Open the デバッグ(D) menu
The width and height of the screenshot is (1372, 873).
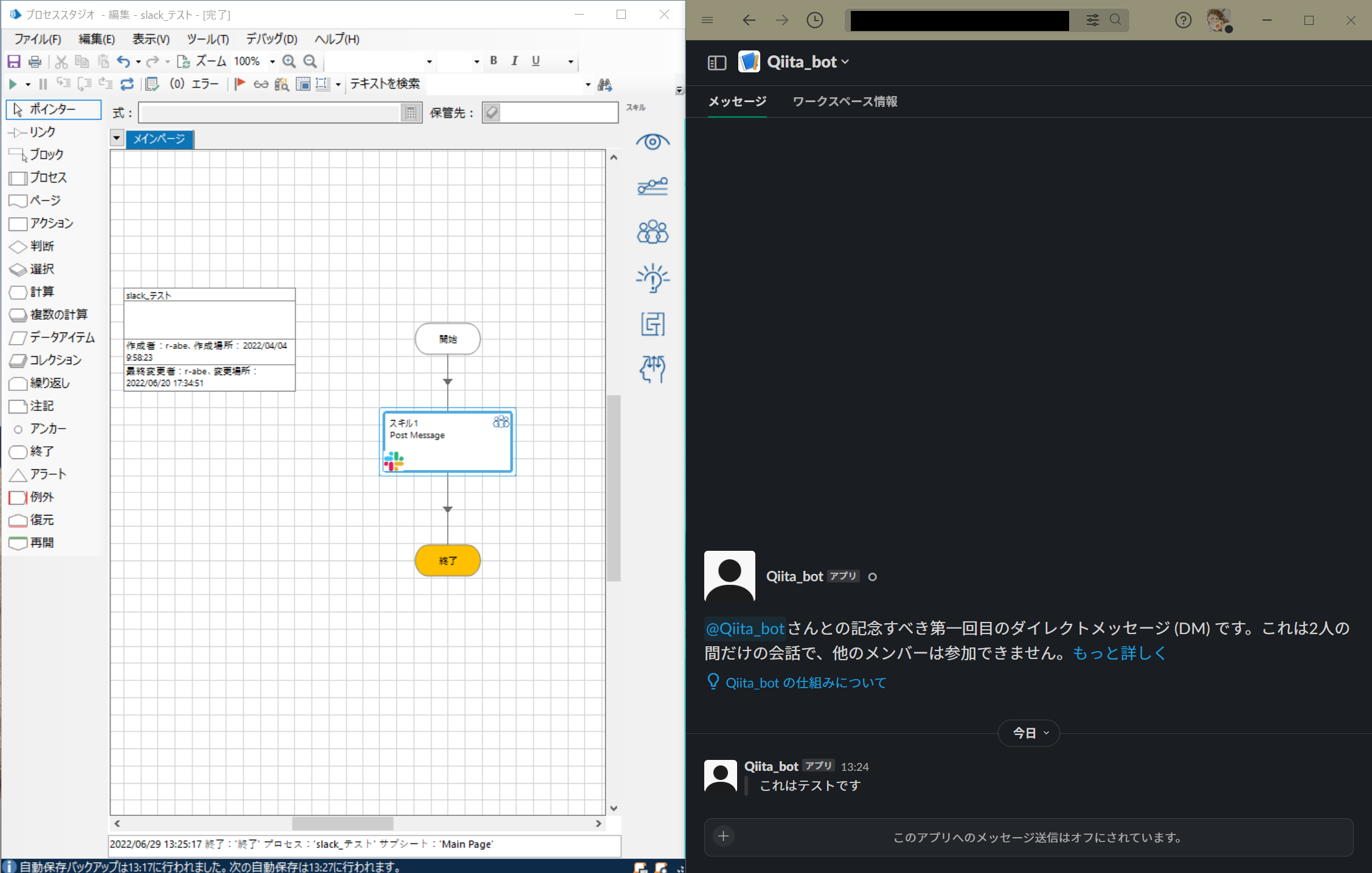(271, 39)
